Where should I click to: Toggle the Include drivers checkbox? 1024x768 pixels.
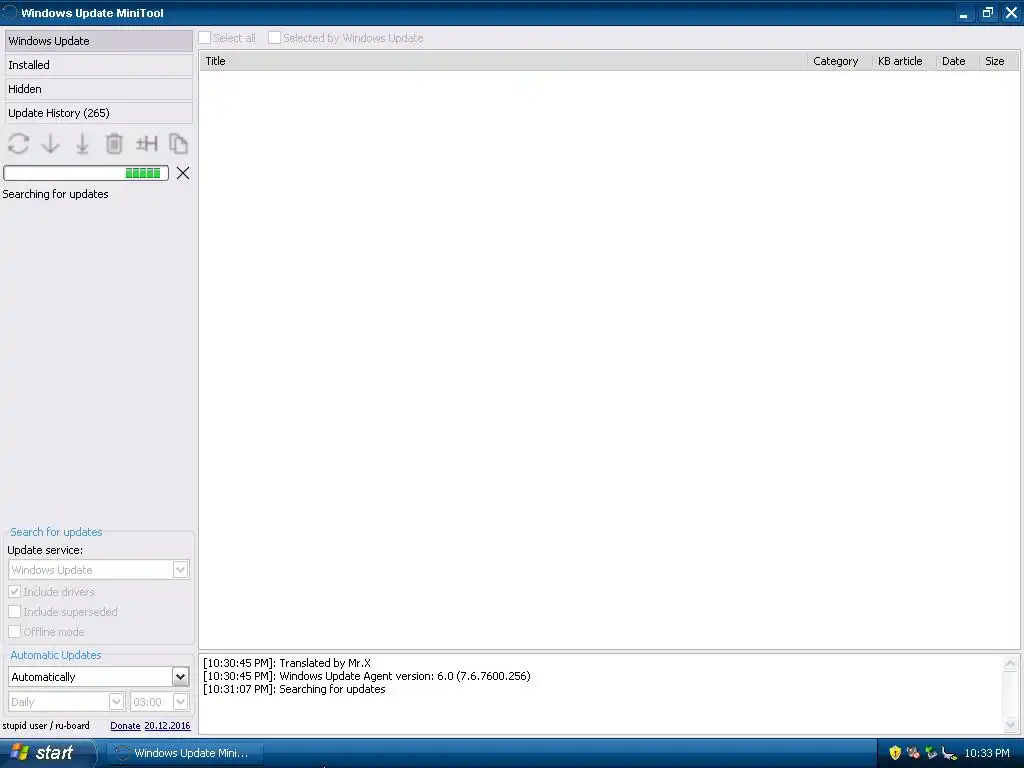(14, 592)
